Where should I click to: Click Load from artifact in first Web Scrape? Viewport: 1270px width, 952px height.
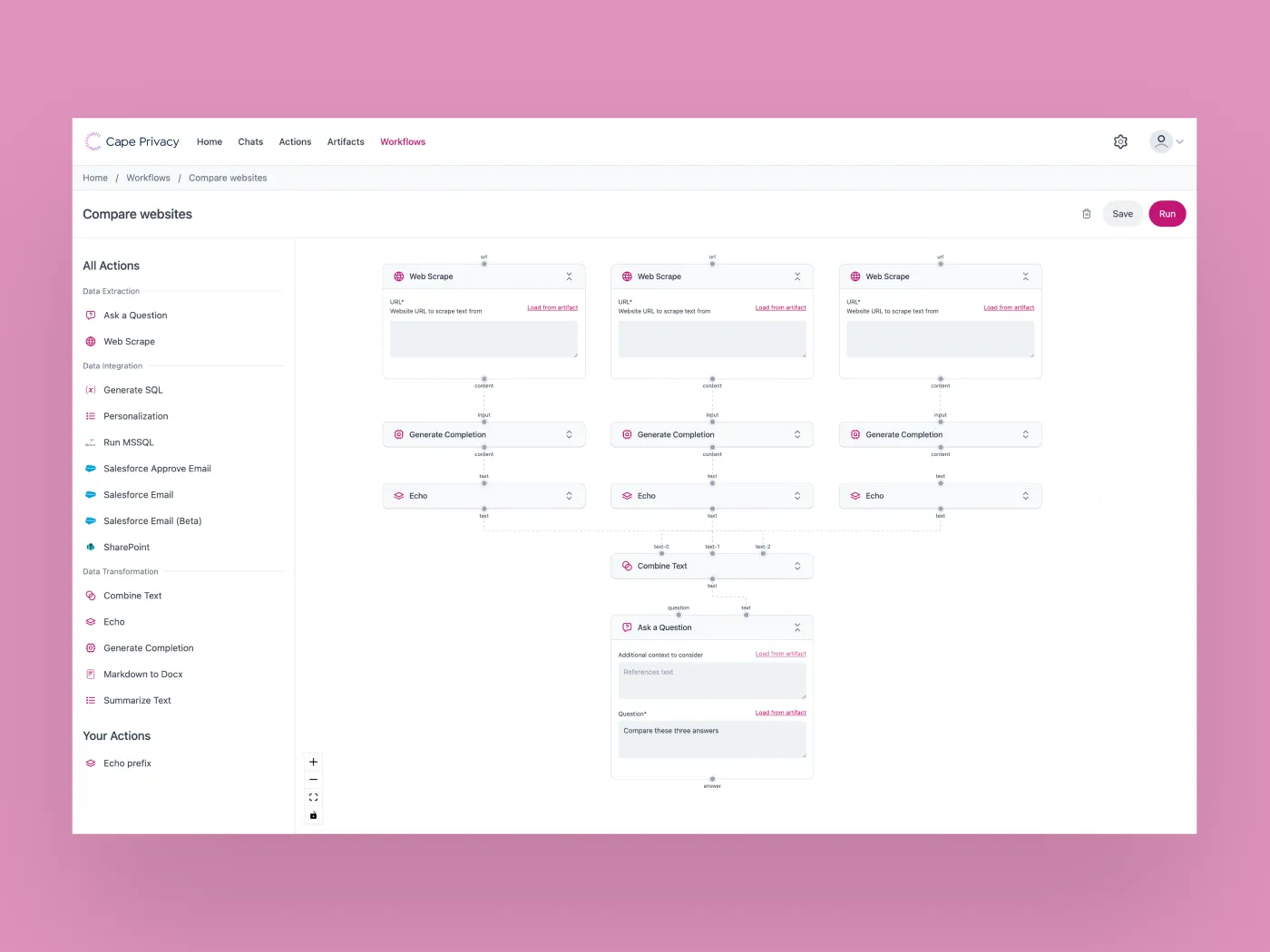(x=552, y=307)
